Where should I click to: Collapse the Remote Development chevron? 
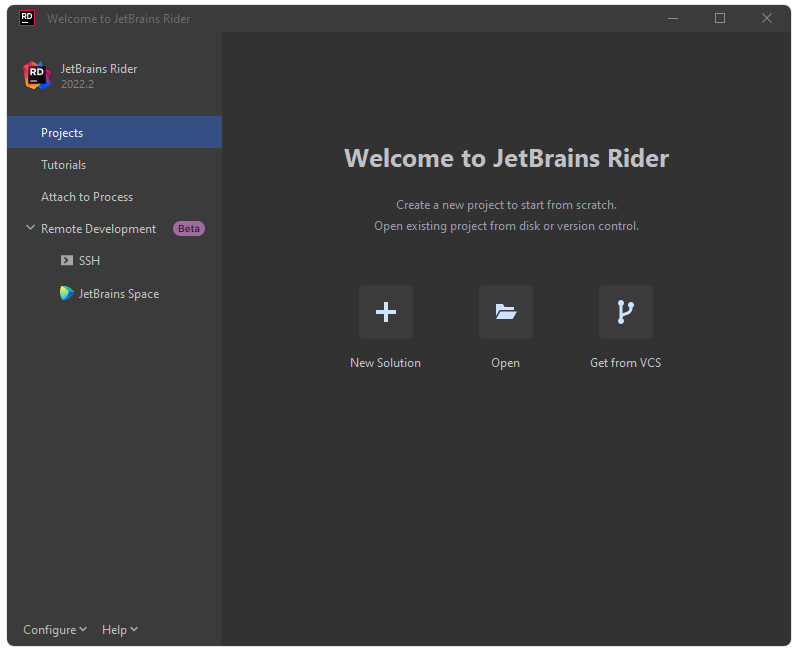point(30,228)
